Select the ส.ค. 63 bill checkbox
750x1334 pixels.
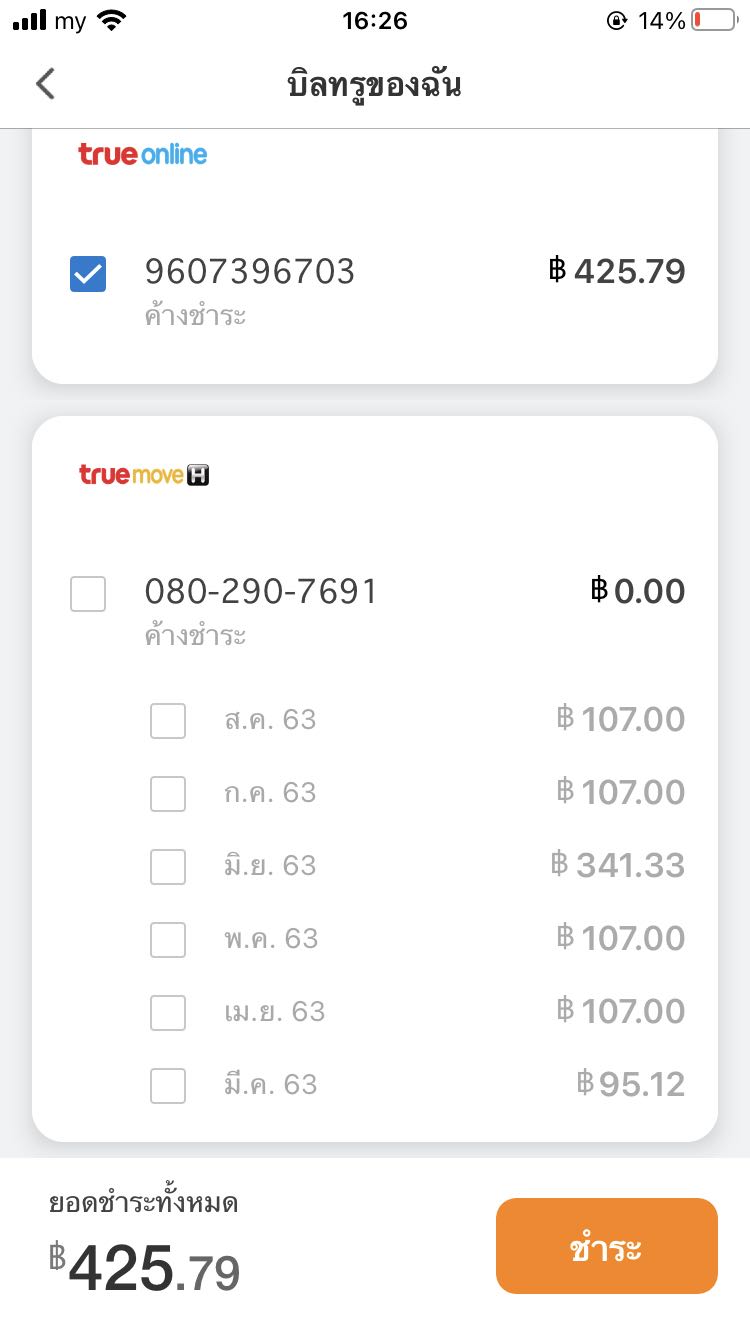pos(168,720)
